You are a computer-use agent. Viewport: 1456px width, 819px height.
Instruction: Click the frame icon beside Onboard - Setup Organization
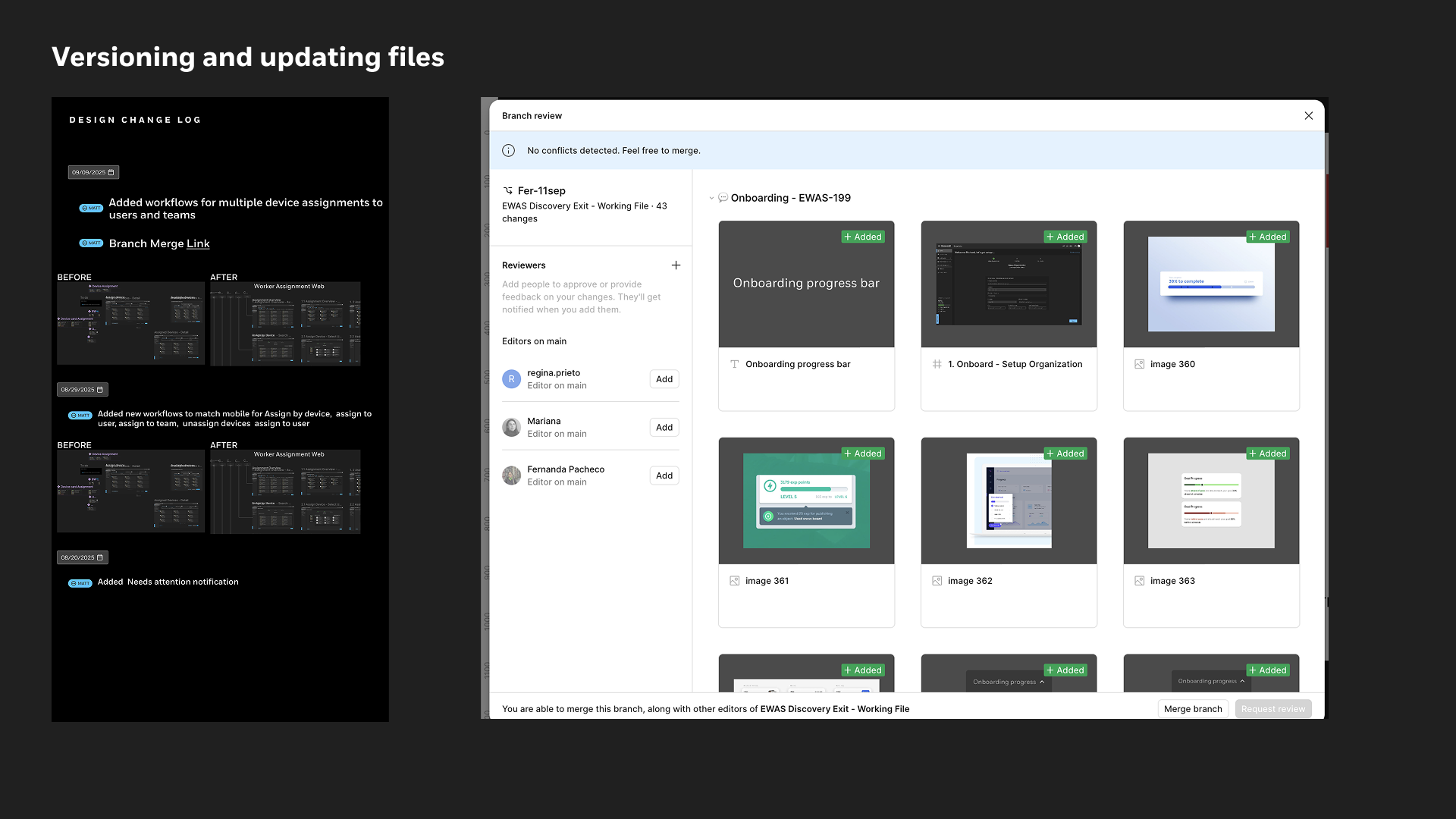[937, 364]
